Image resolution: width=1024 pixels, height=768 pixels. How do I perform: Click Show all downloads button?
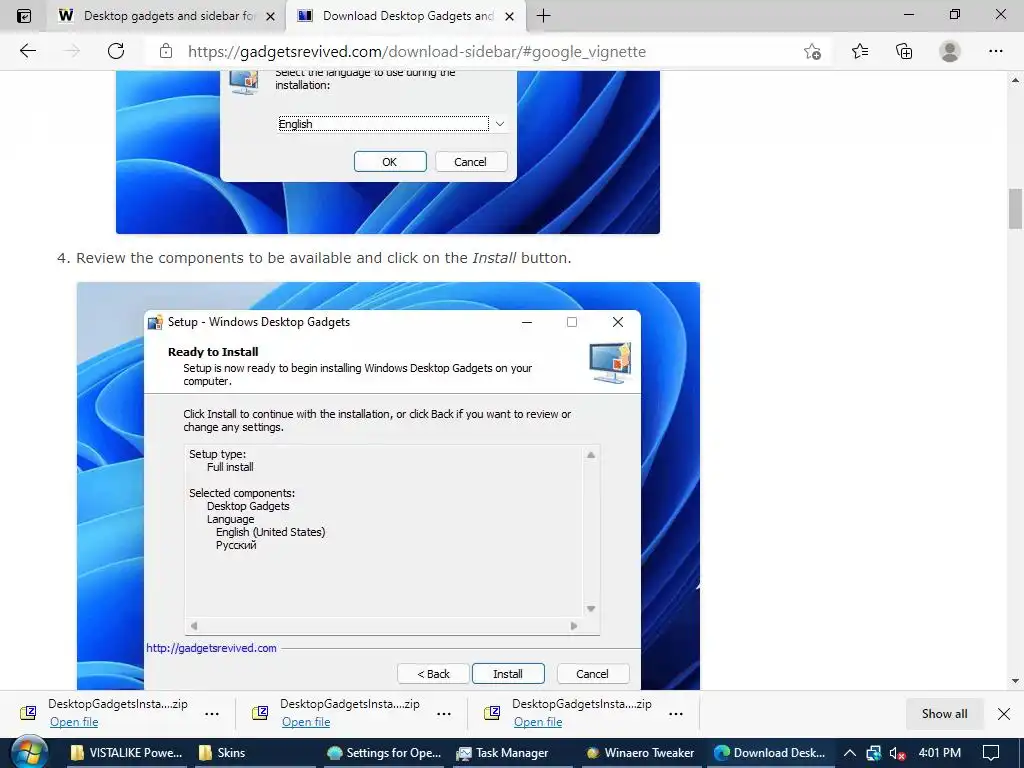point(944,714)
